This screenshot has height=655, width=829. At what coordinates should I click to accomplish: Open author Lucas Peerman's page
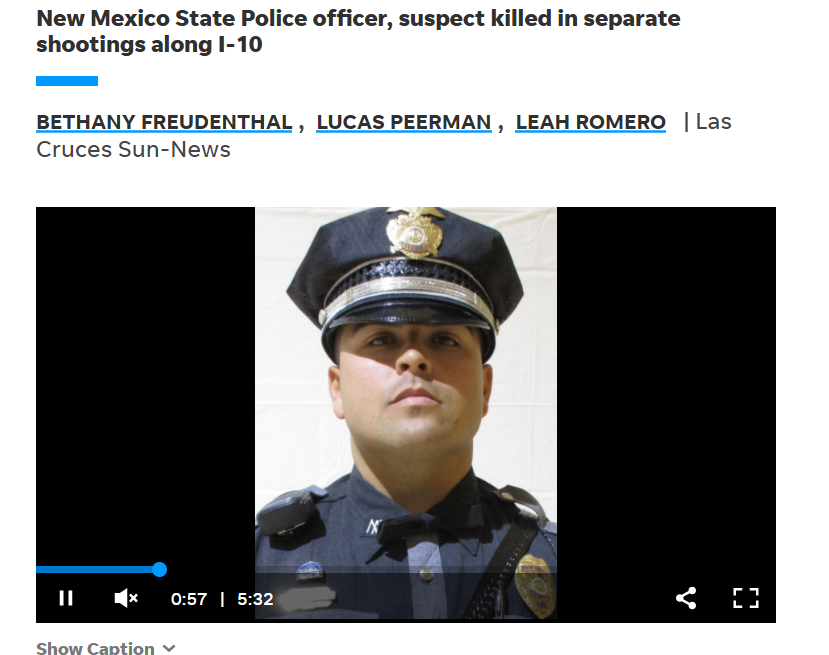[x=404, y=122]
